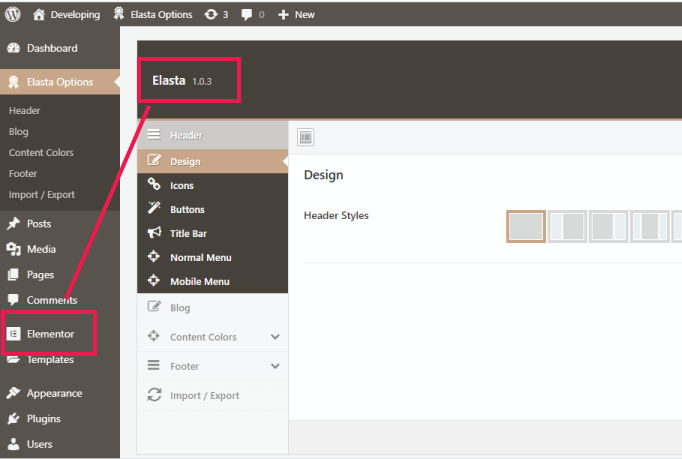
Task: Expand the Content Colors section
Action: point(212,337)
